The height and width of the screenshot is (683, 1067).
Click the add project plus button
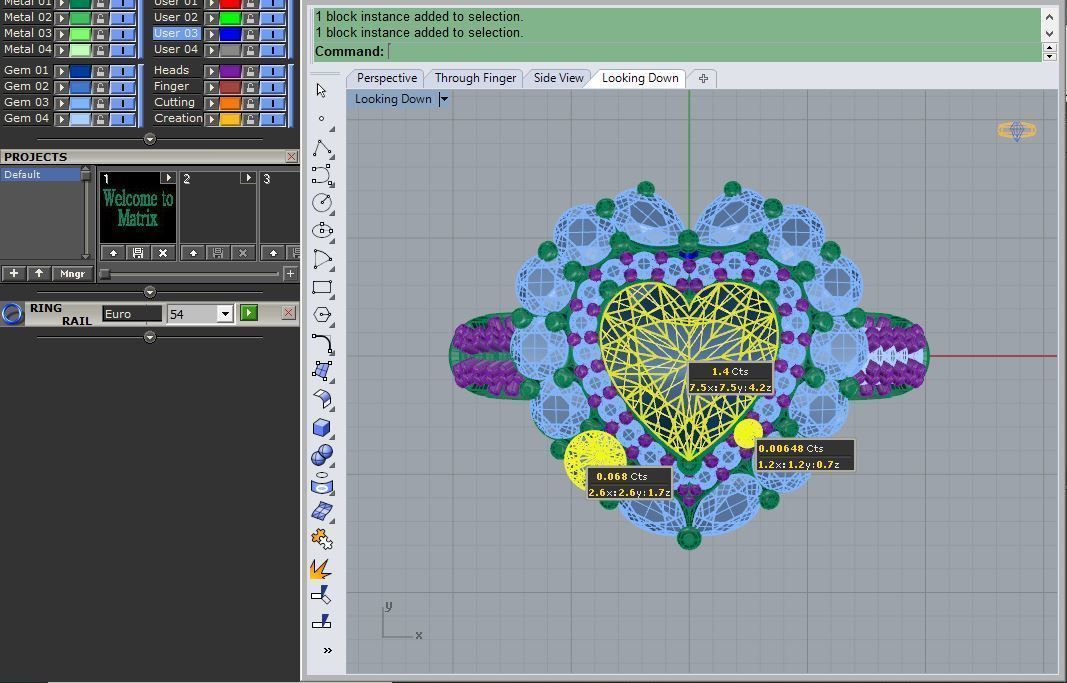pyautogui.click(x=14, y=273)
